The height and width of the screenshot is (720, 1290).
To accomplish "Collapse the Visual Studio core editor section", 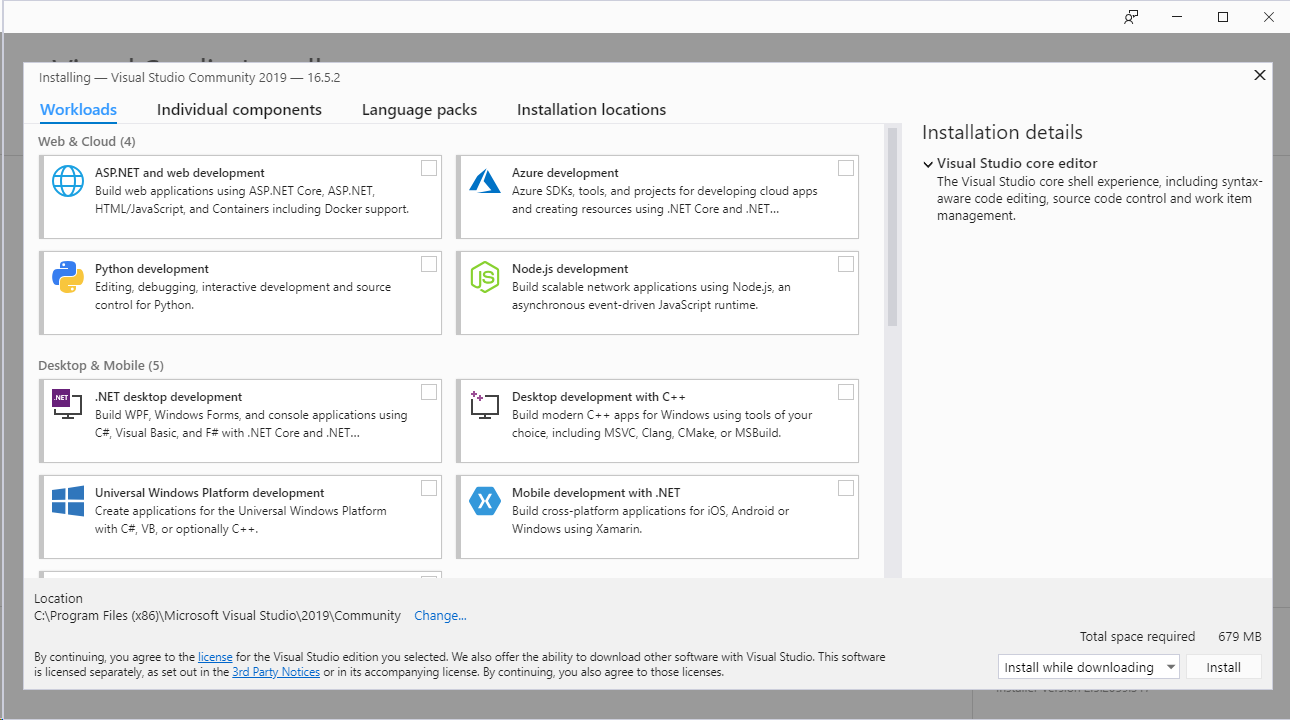I will click(x=929, y=164).
